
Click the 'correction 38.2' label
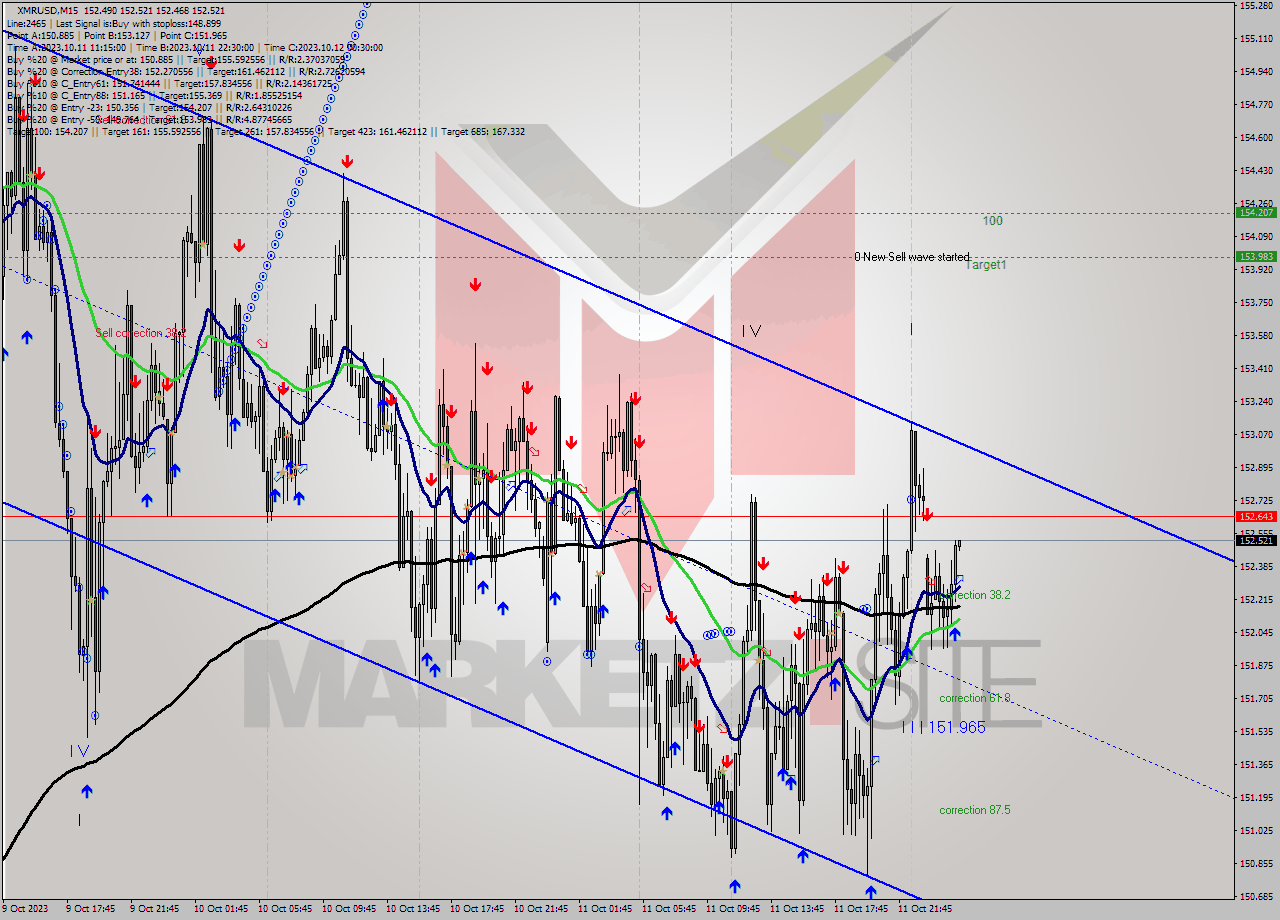click(975, 595)
